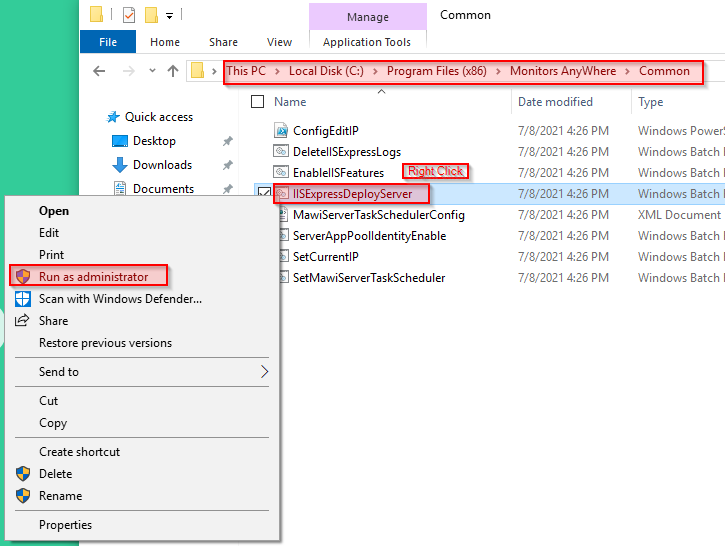725x546 pixels.
Task: Open Downloads folder in Quick access
Action: tap(162, 165)
